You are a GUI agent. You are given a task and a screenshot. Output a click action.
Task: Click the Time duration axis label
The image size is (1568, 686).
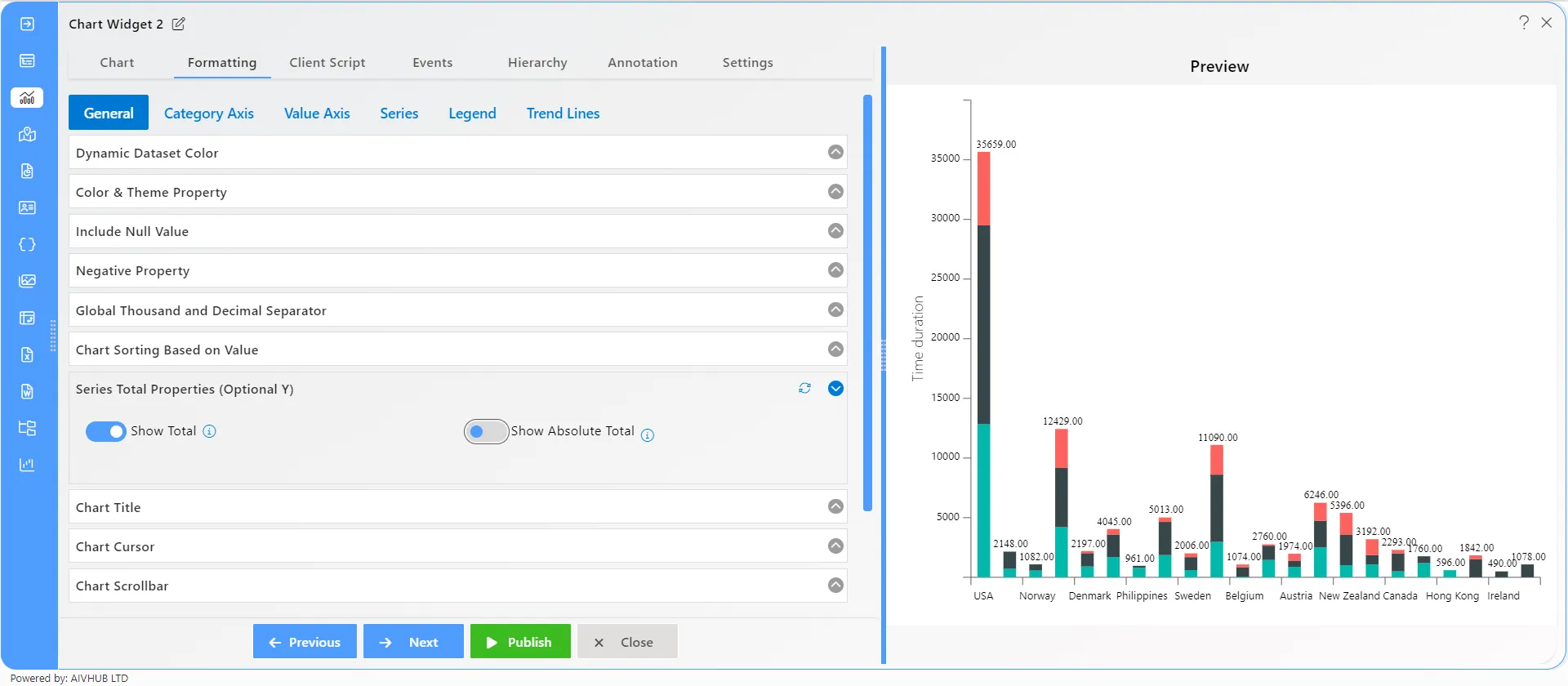pos(918,338)
